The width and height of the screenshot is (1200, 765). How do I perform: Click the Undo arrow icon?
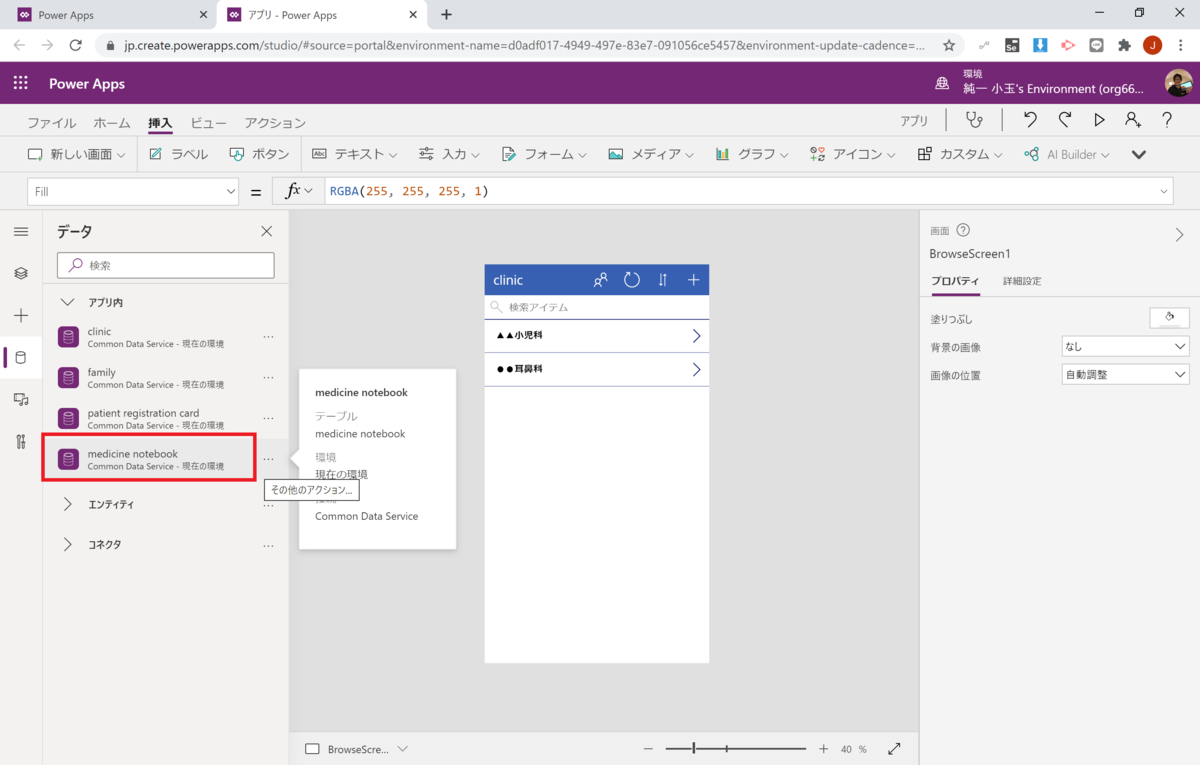point(1030,120)
